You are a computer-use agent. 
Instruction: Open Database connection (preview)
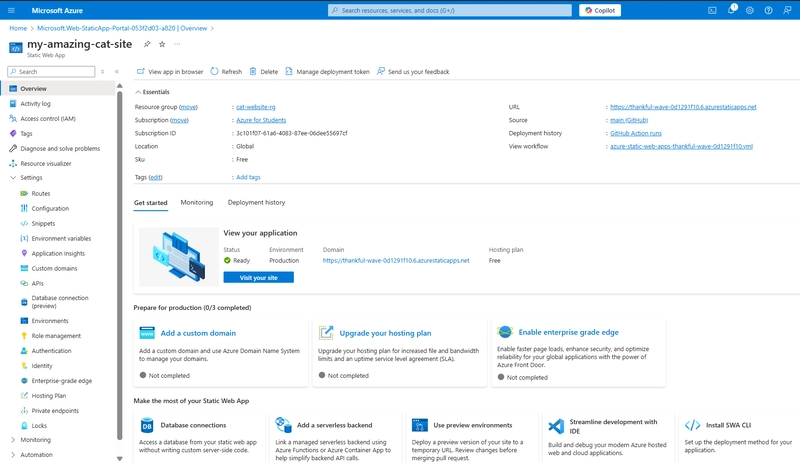(x=62, y=302)
